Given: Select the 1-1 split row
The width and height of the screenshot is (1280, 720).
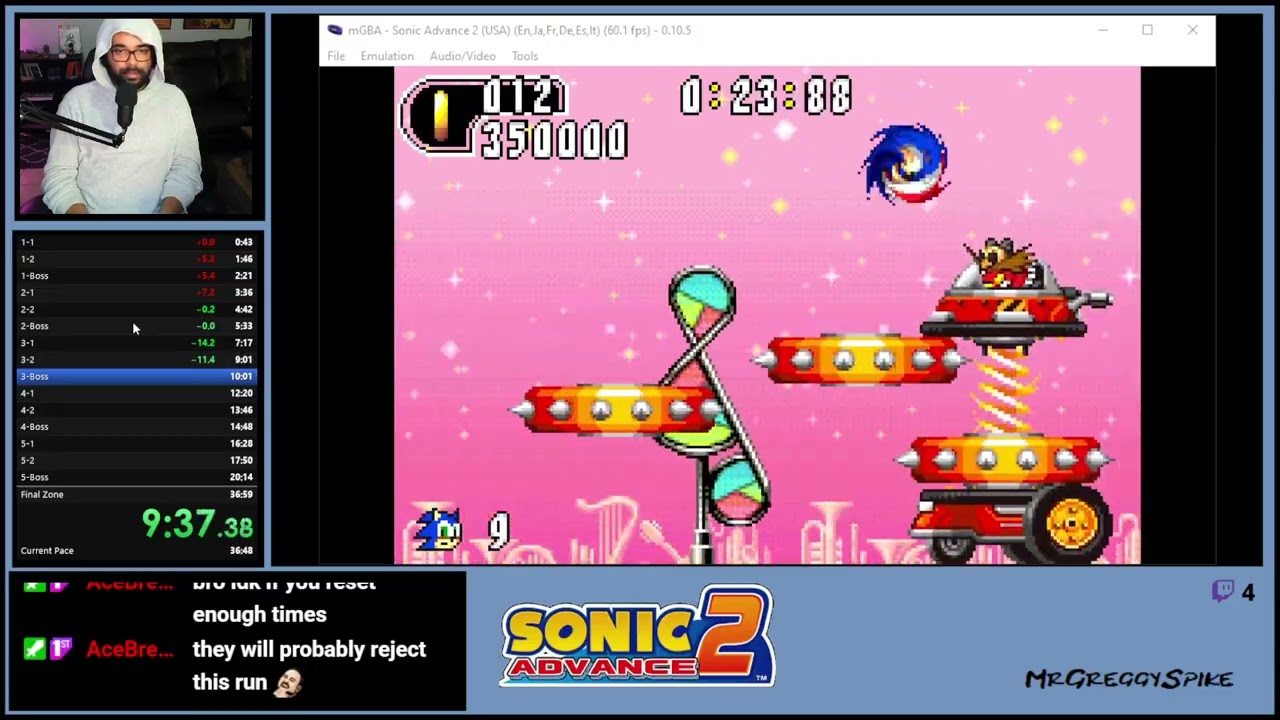Looking at the screenshot, I should coord(137,242).
